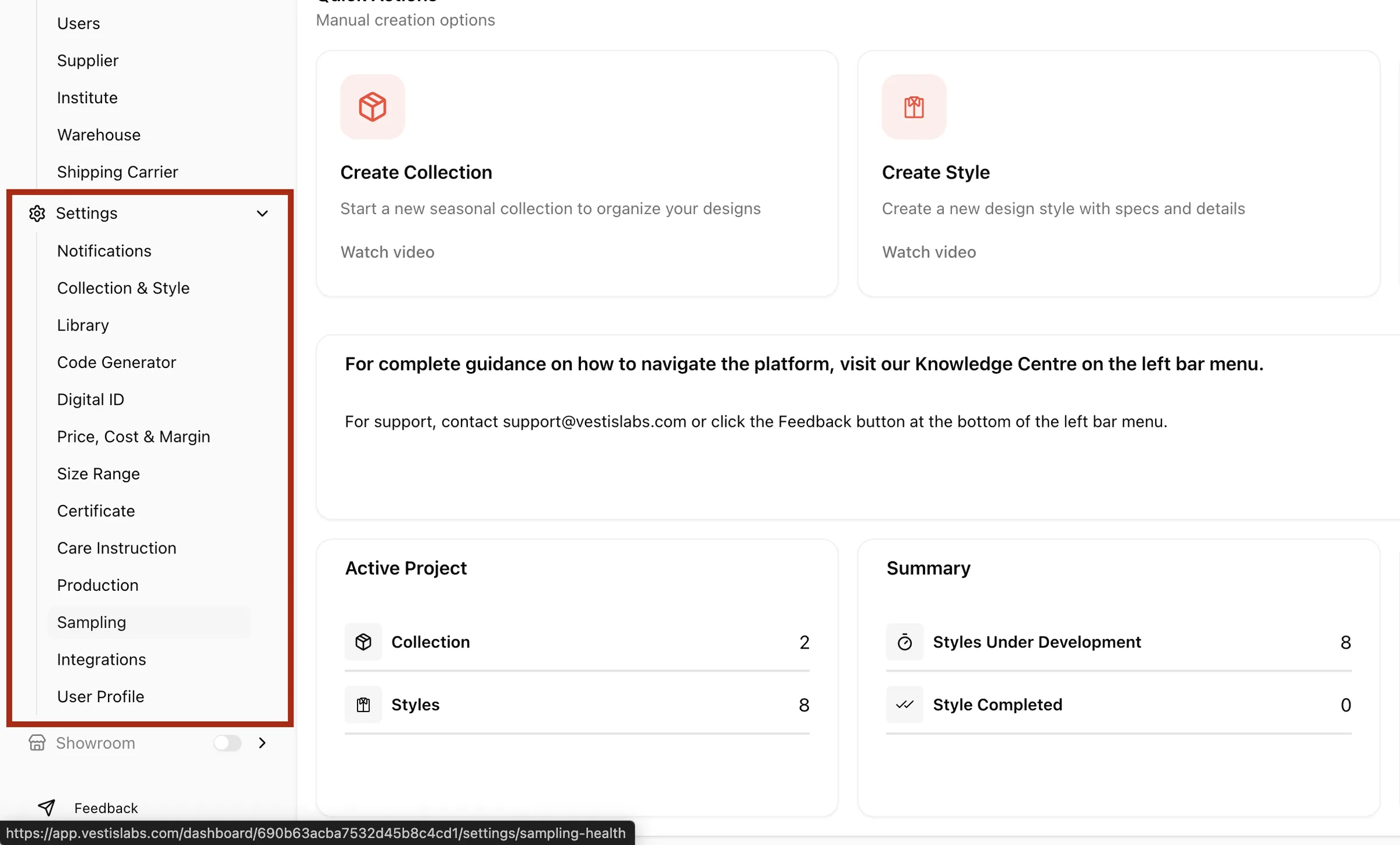1400x845 pixels.
Task: Open Size Range settings
Action: (x=98, y=474)
